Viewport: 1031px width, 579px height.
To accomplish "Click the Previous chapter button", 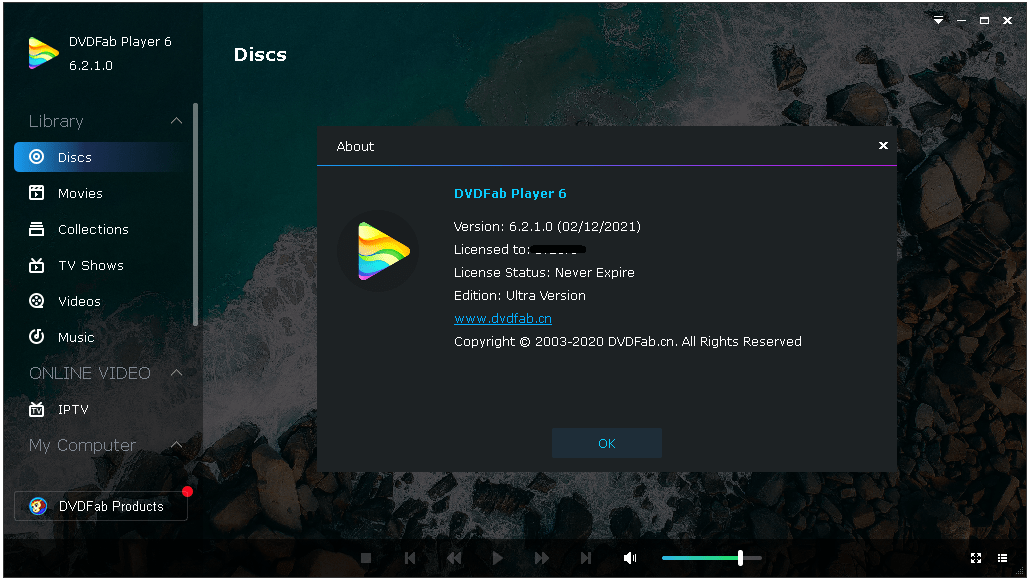I will (410, 558).
